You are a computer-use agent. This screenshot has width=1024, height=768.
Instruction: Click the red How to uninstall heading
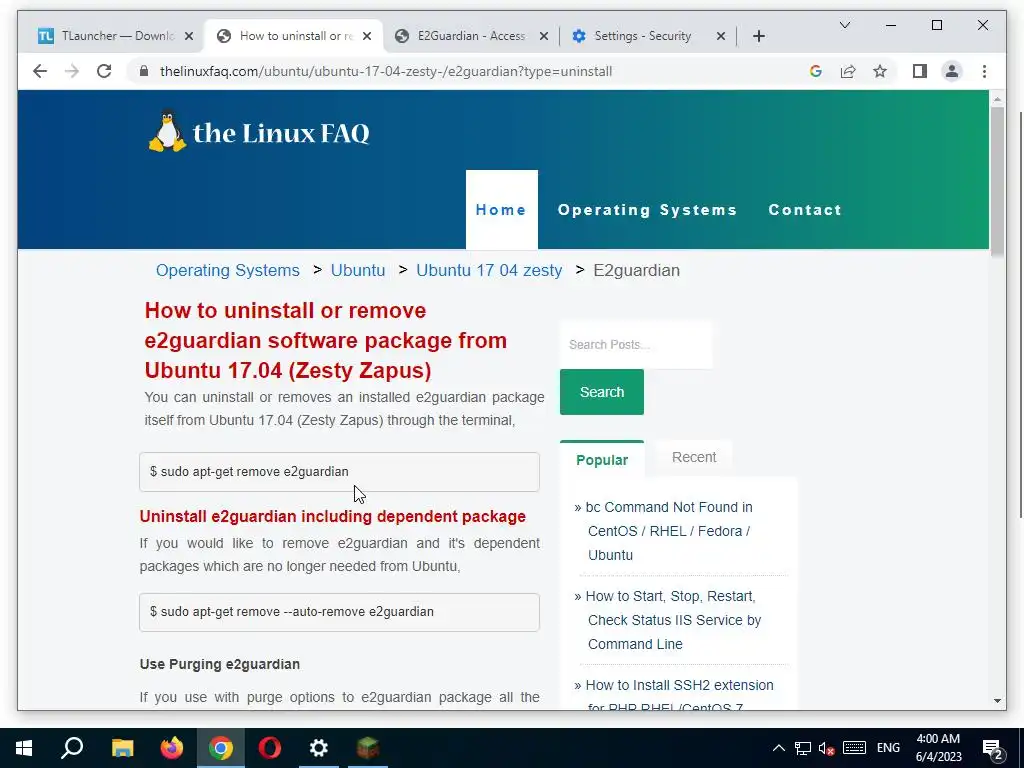[x=325, y=340]
